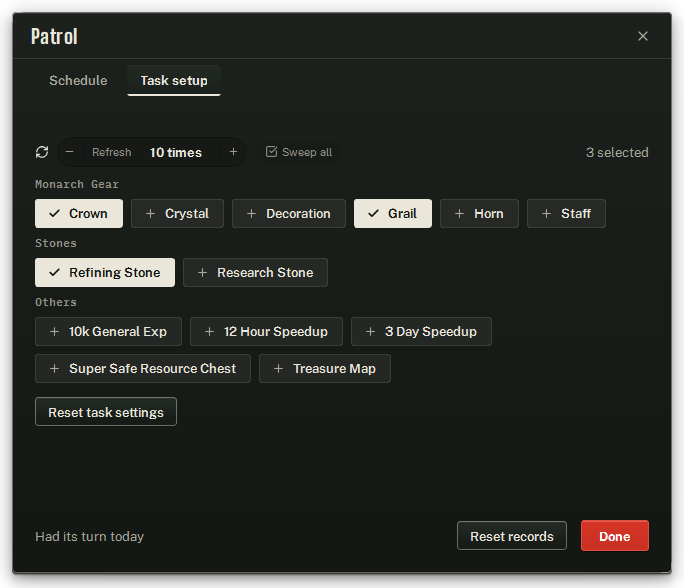
Task: Click the 3 selected counter text
Action: pyautogui.click(x=617, y=152)
